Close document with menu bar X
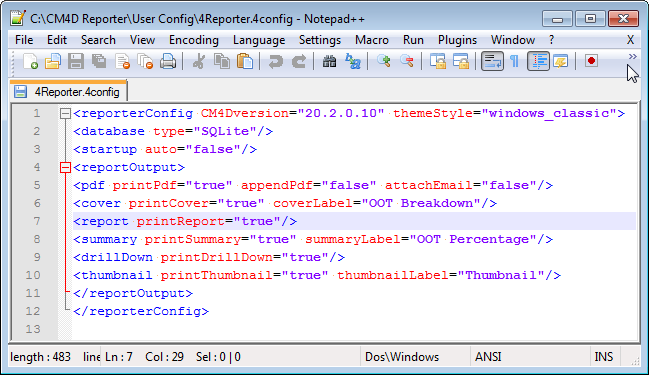Image resolution: width=649 pixels, height=375 pixels. pos(630,40)
